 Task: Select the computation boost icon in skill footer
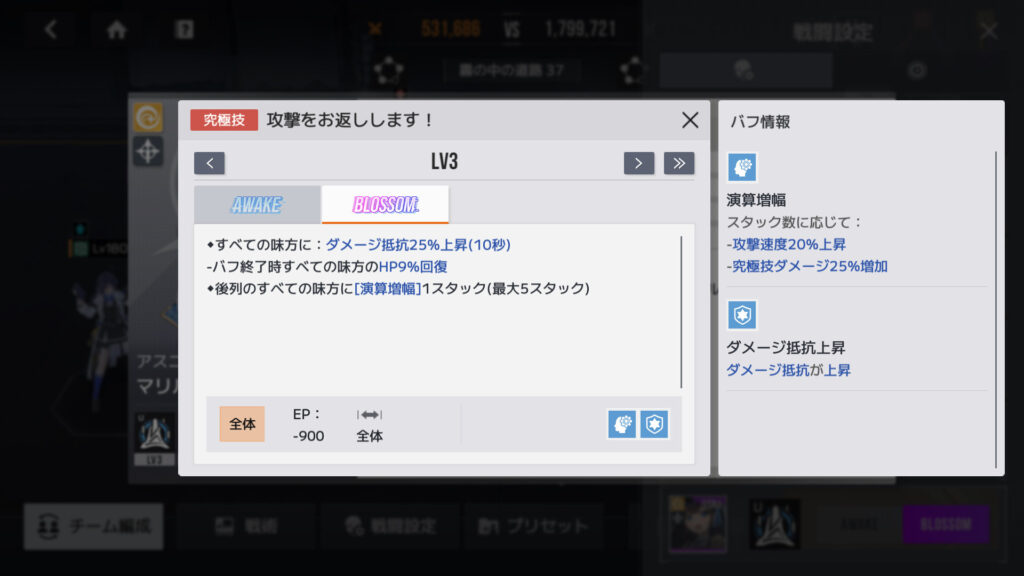pyautogui.click(x=622, y=424)
